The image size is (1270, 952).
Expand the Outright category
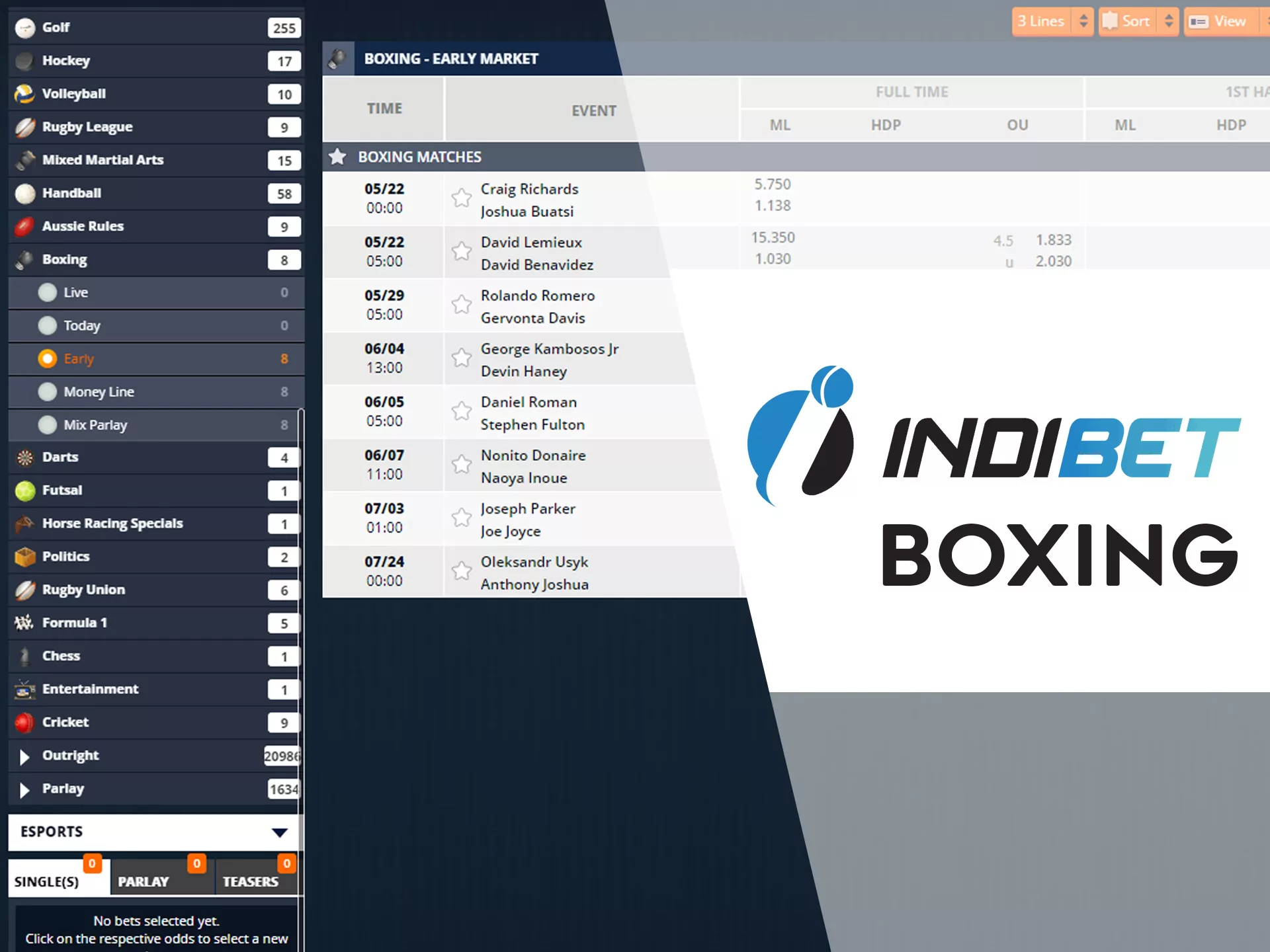click(25, 755)
